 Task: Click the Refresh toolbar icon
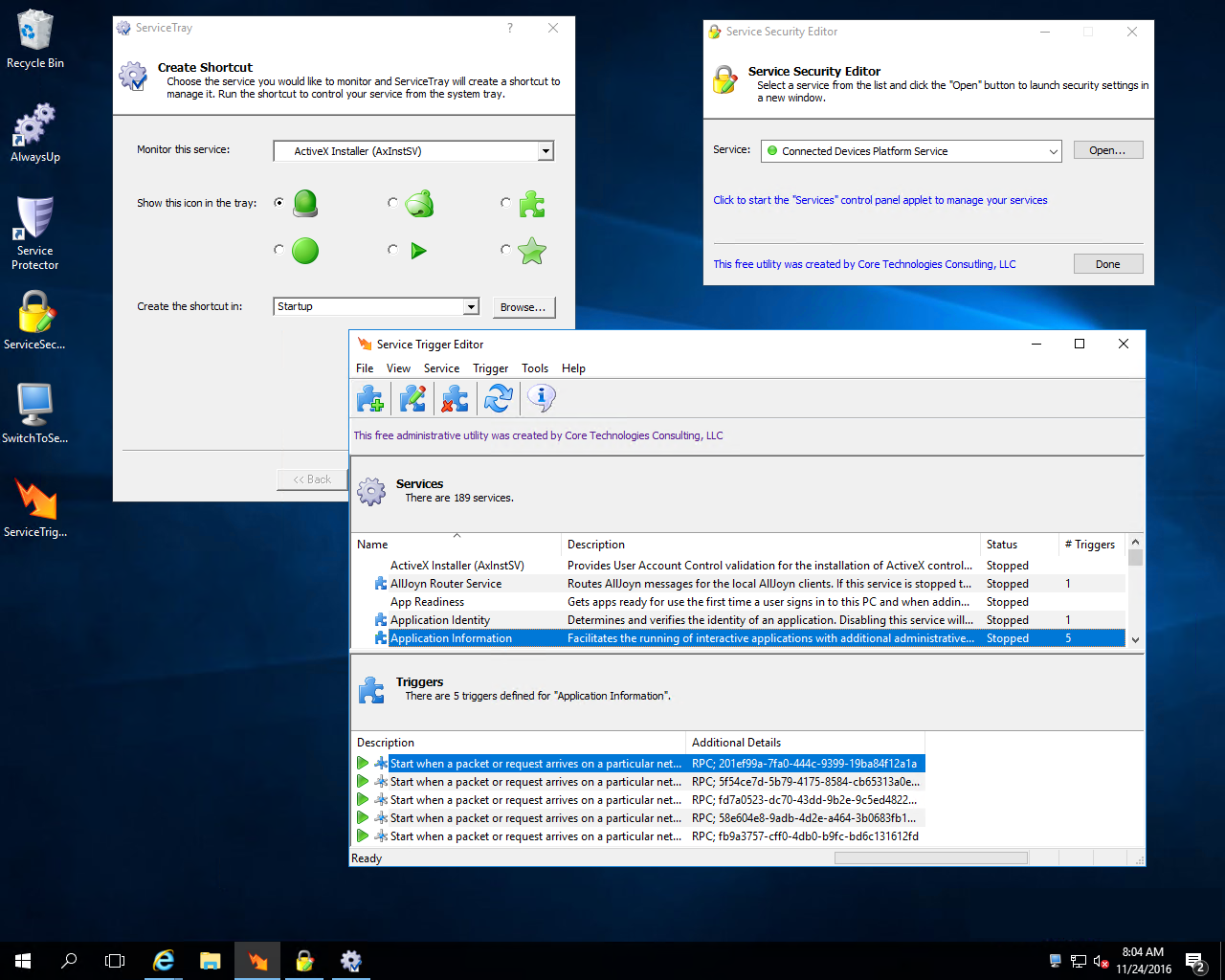coord(498,398)
